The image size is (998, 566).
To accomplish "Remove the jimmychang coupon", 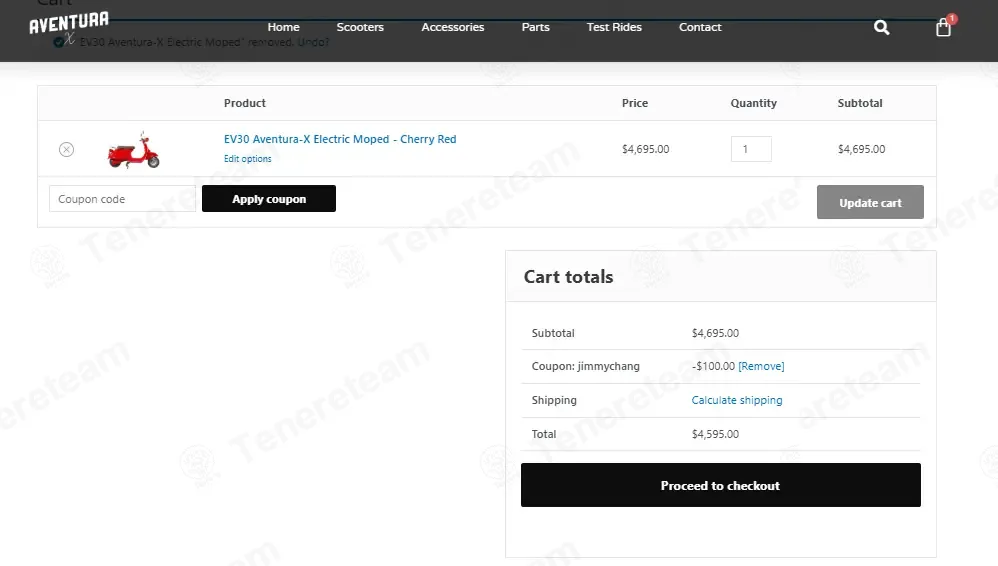I will (x=761, y=366).
